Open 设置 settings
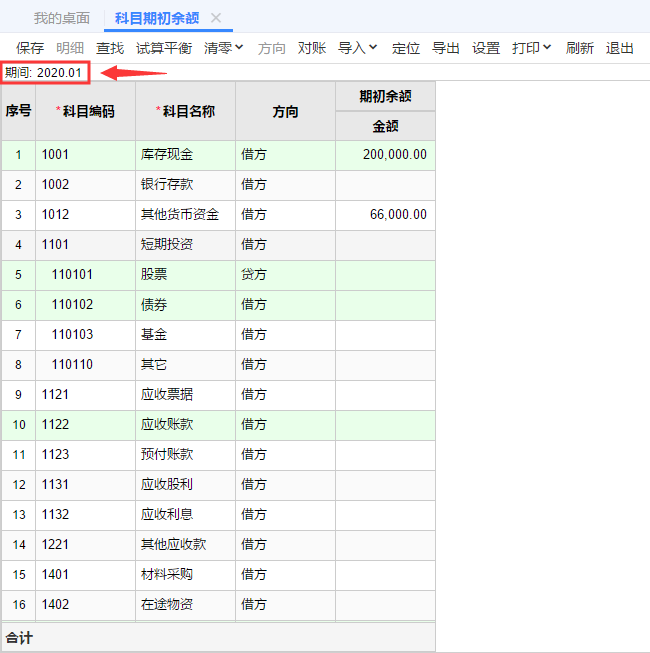650x653 pixels. 486,48
